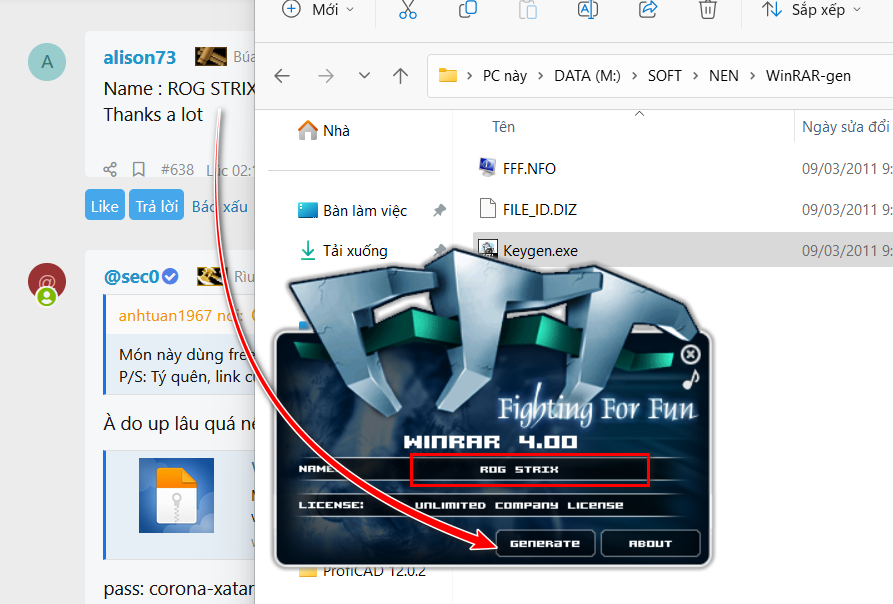The width and height of the screenshot is (893, 604).
Task: Click the Paste clipboard icon in toolbar
Action: (x=527, y=10)
